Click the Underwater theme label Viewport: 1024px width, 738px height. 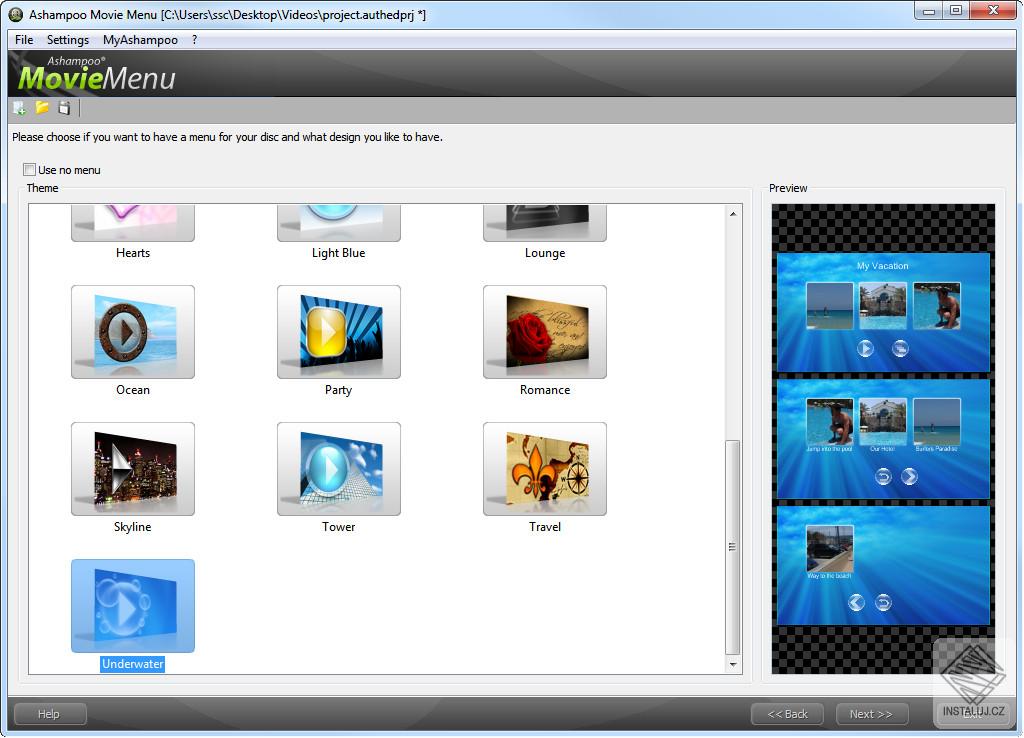133,664
